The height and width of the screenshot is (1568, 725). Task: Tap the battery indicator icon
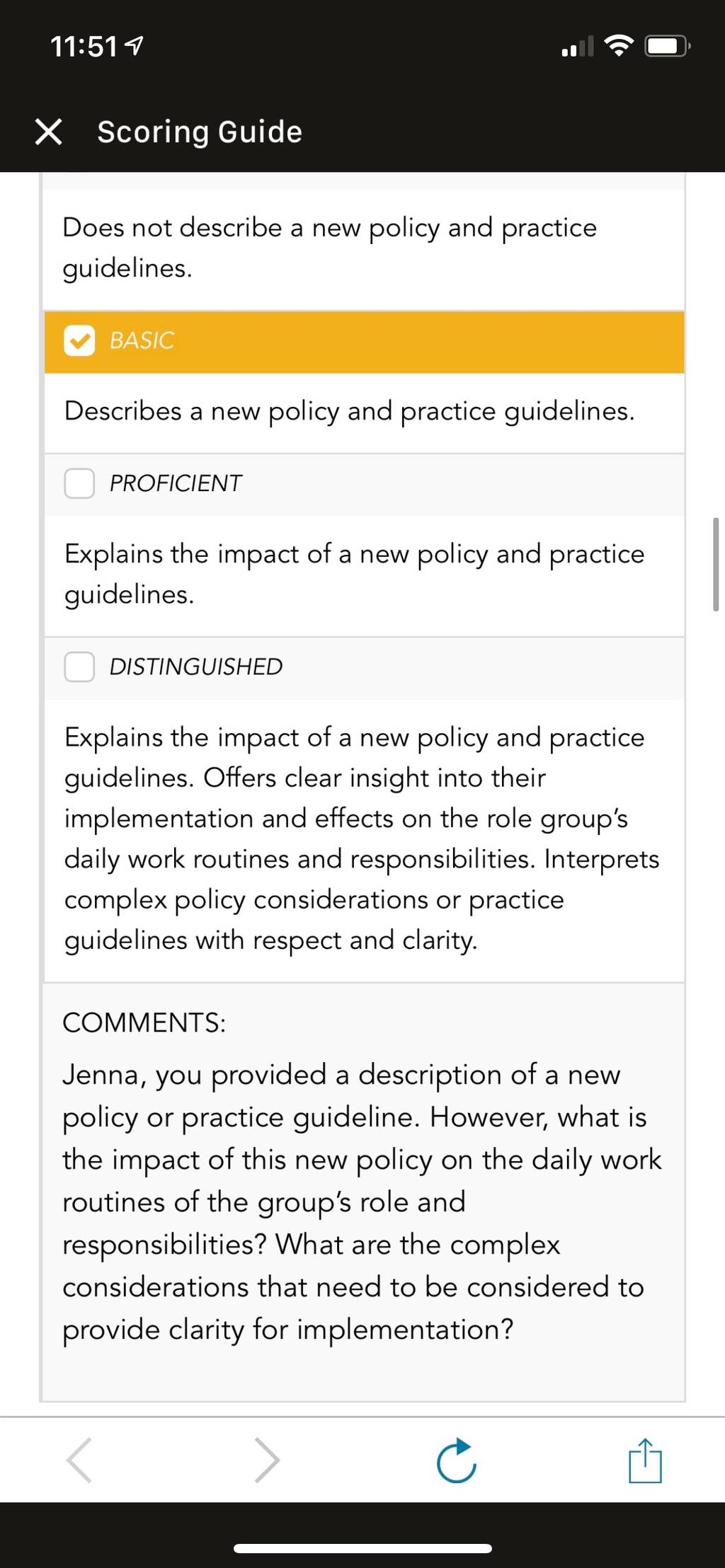tap(667, 47)
